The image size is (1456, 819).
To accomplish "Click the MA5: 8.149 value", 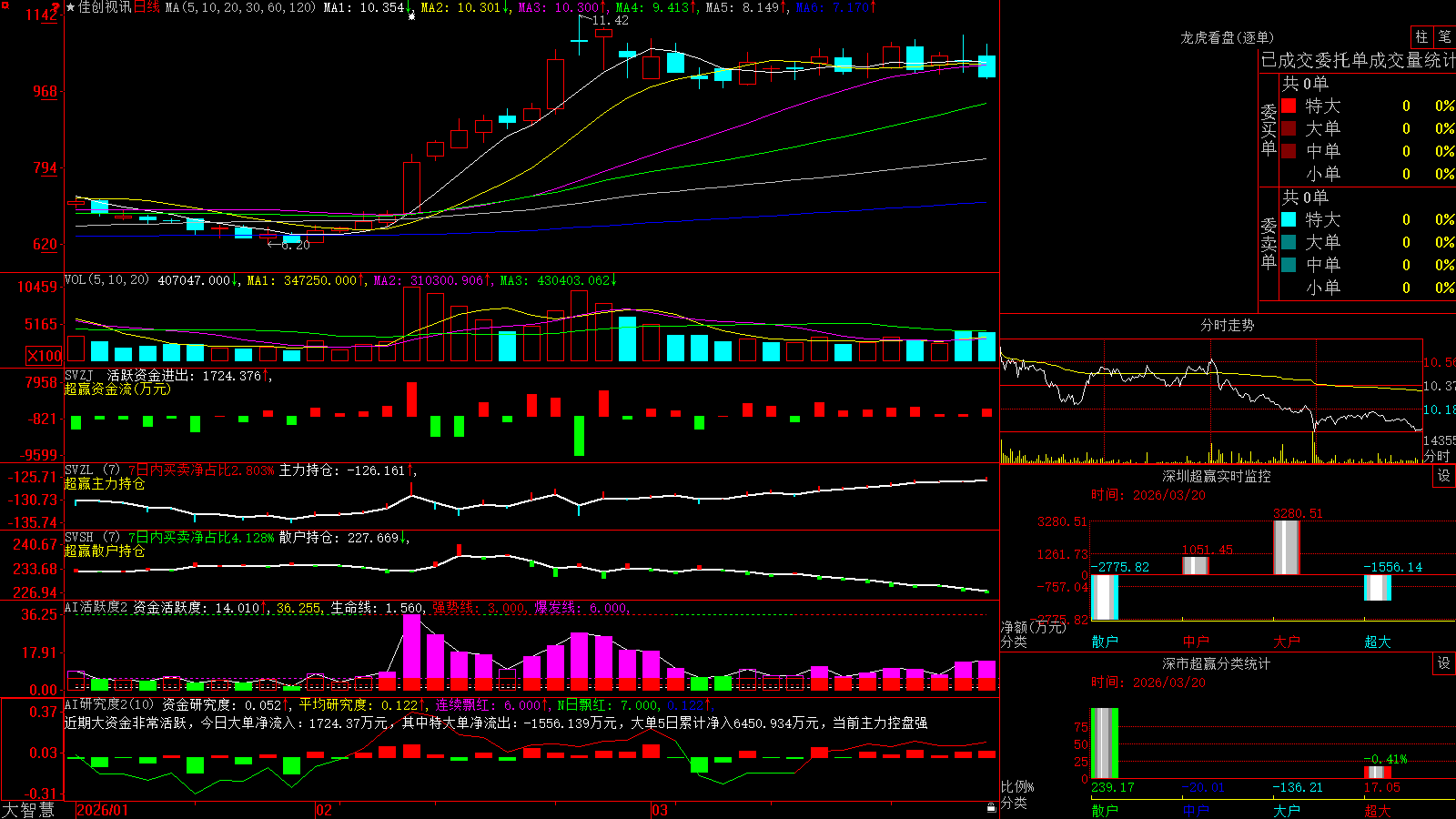I will pos(743,7).
